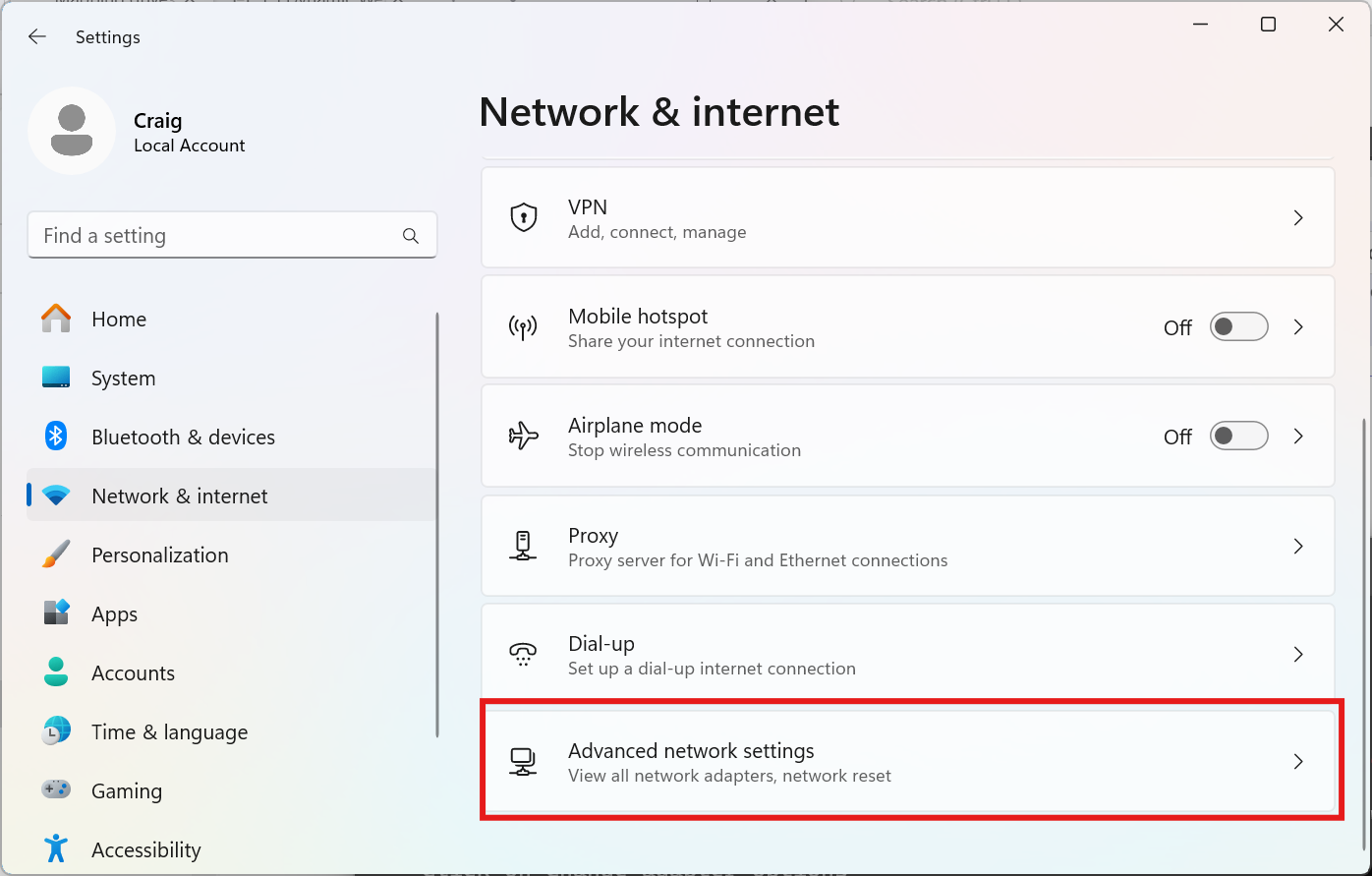The width and height of the screenshot is (1372, 876).
Task: Click the 'Share your internet connection' description
Action: pos(691,341)
